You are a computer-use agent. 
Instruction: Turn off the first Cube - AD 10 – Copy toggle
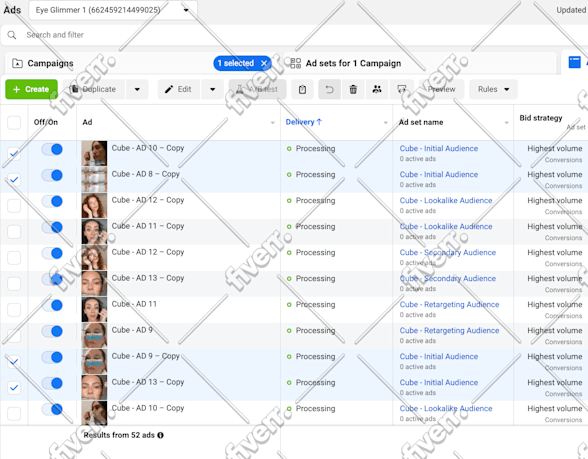coord(52,149)
